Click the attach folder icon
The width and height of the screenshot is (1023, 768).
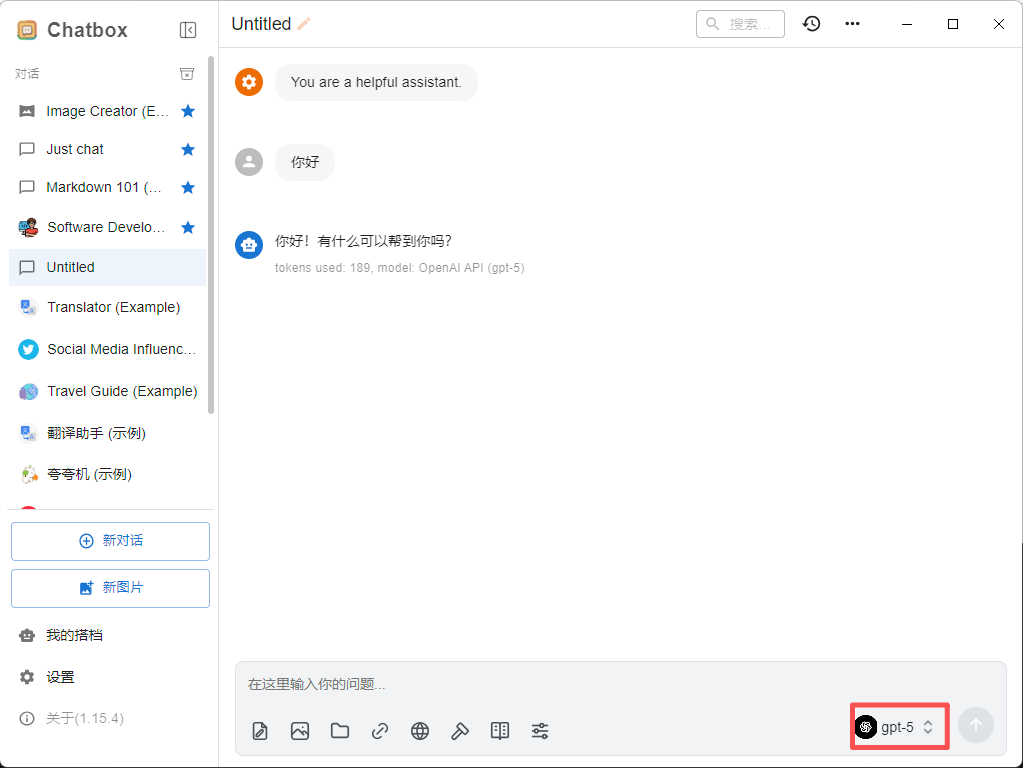340,731
